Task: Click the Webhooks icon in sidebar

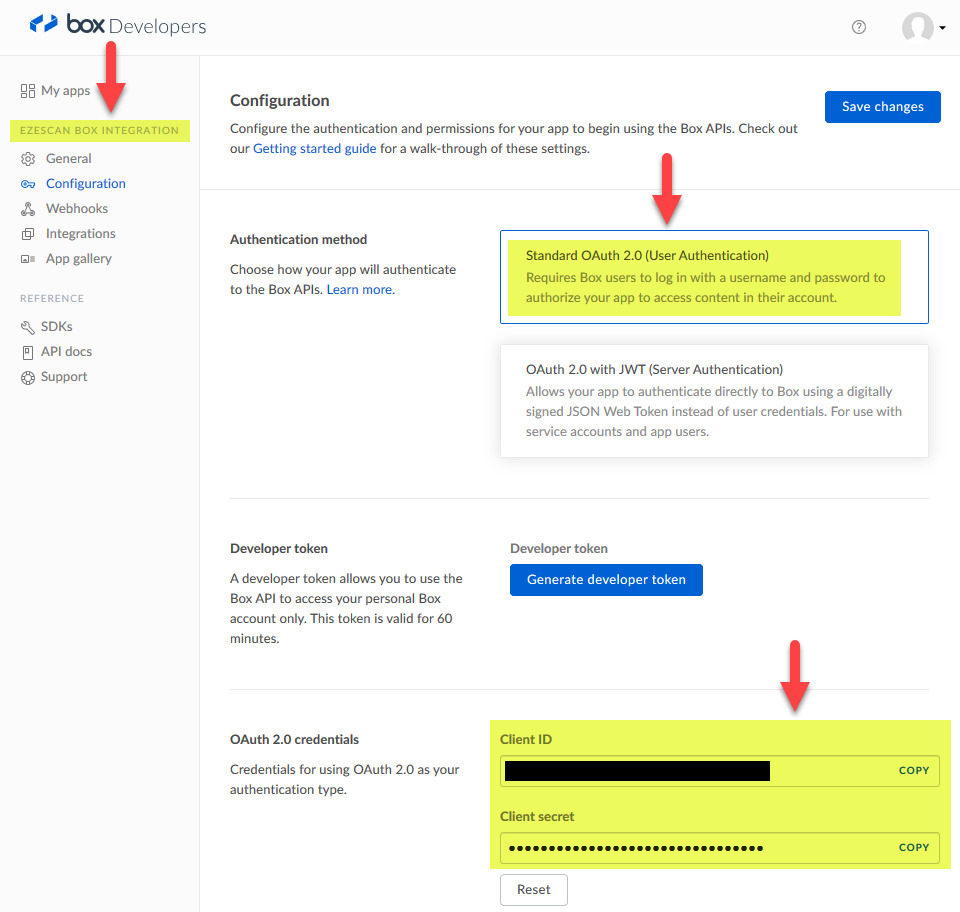Action: coord(28,209)
